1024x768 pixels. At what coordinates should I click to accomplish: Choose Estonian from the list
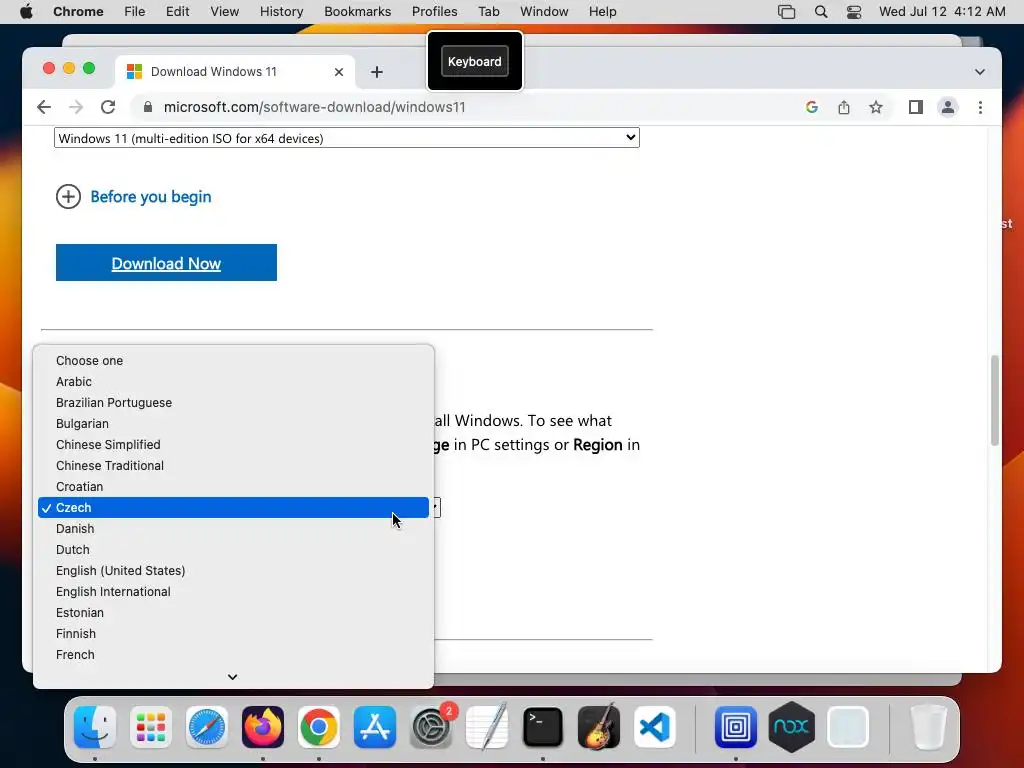pos(234,613)
